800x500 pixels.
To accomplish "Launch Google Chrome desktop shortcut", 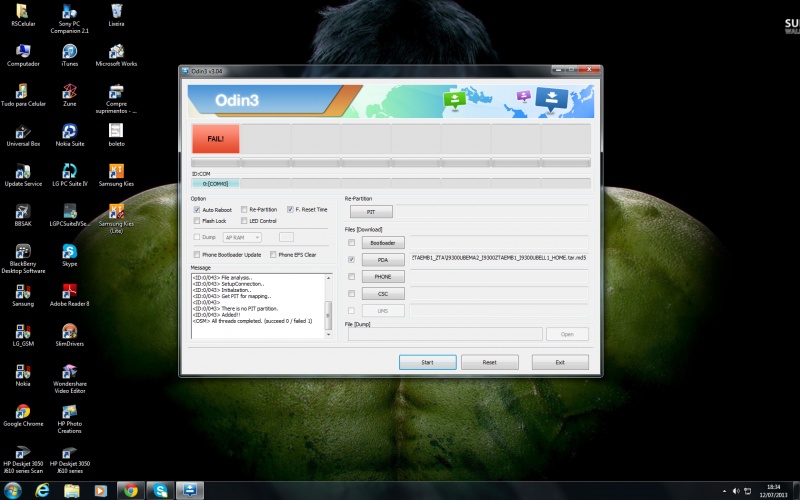I will click(x=23, y=415).
